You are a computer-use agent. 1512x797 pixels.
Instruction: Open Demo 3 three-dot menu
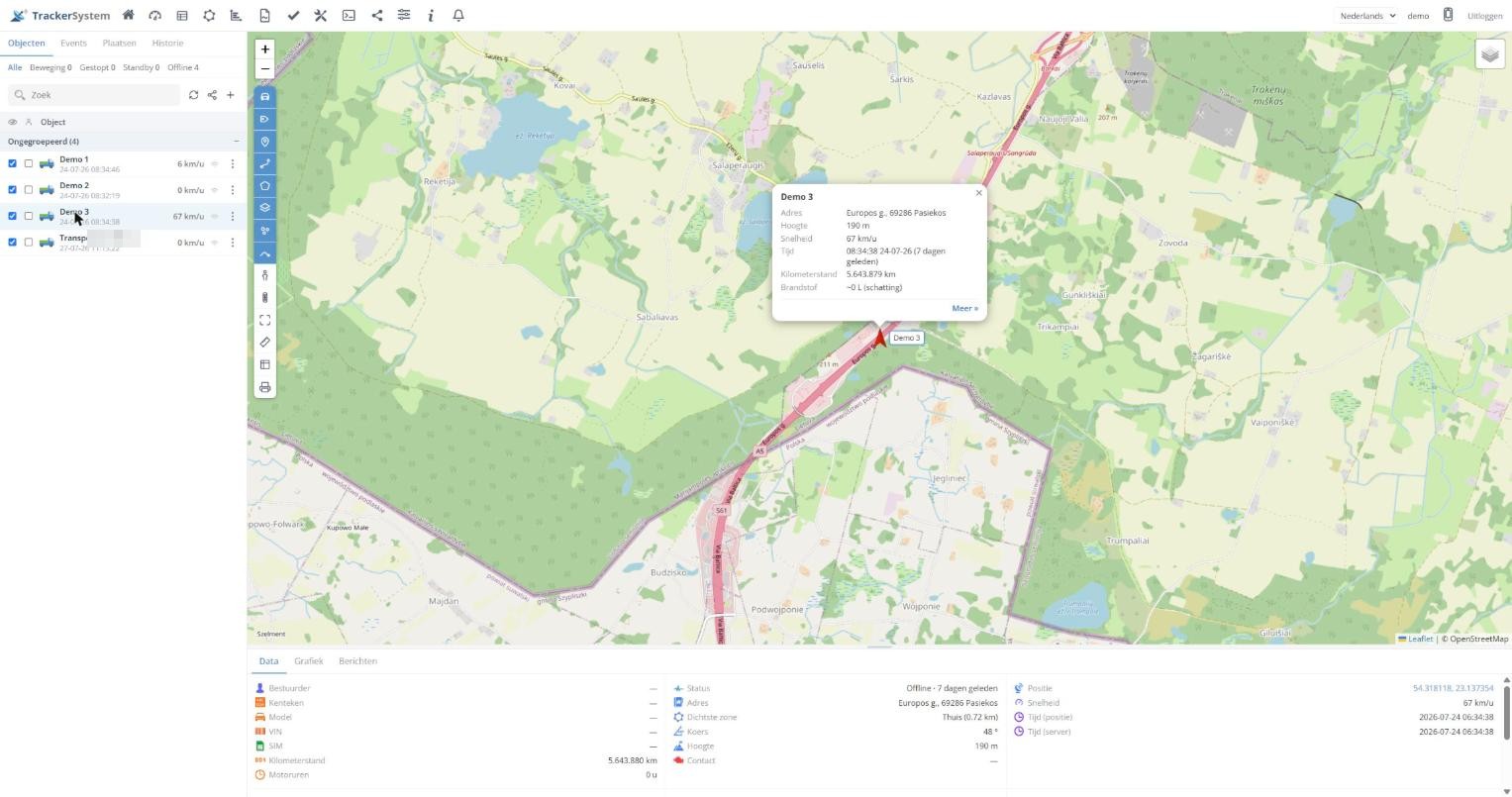tap(233, 217)
